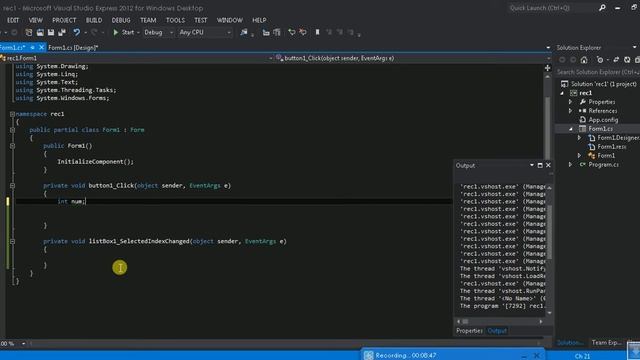Image resolution: width=640 pixels, height=360 pixels.
Task: Collapse the button1_Click method outlining block
Action: coord(12,186)
